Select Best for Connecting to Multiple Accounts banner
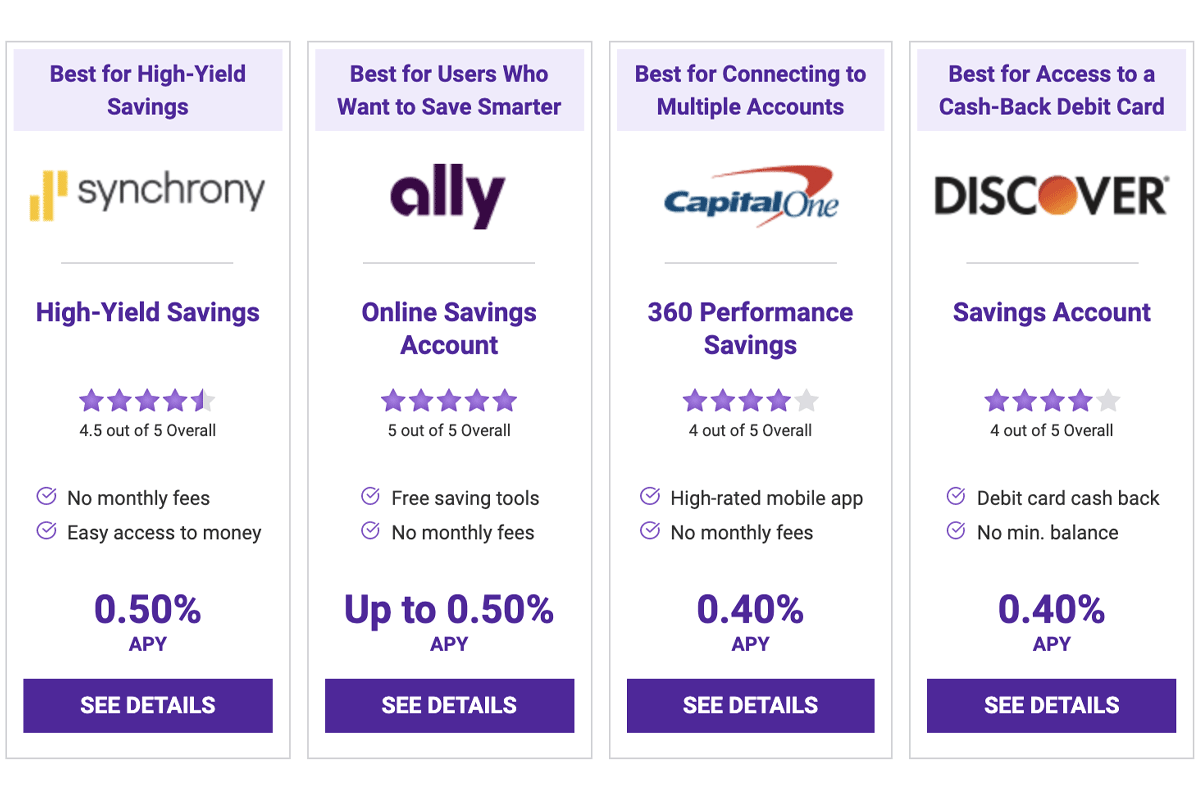Viewport: 1200px width, 800px height. point(751,90)
